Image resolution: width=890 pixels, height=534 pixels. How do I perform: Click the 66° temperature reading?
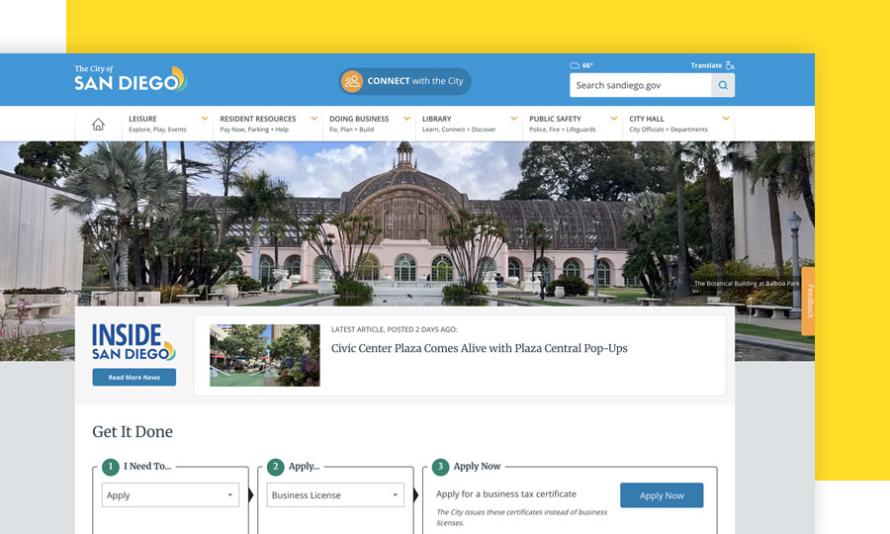587,65
